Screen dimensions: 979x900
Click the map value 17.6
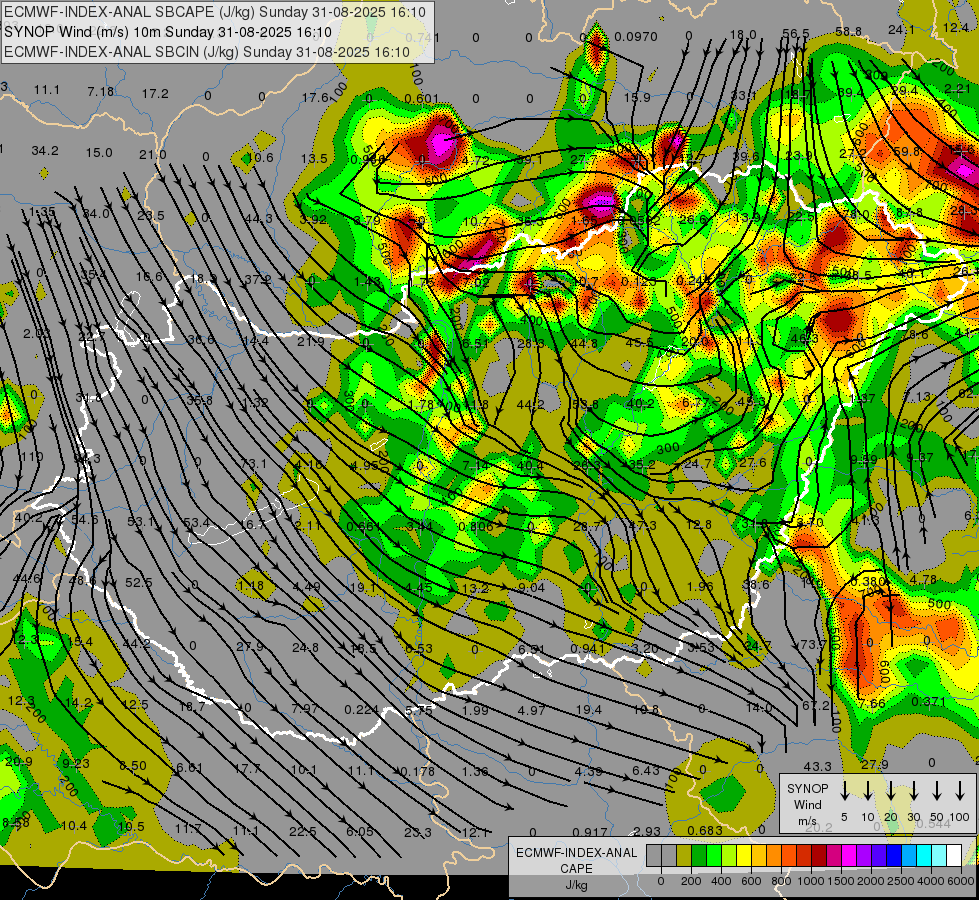click(315, 97)
